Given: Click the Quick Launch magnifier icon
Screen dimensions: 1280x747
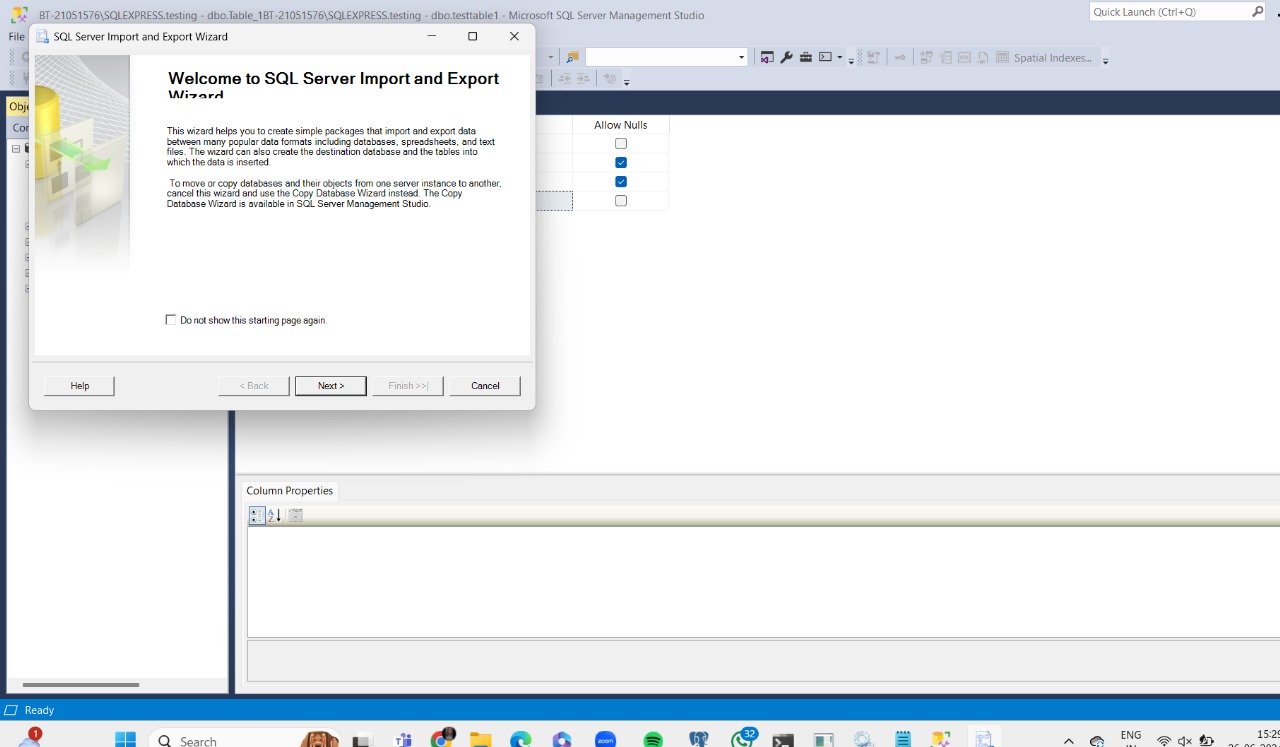Looking at the screenshot, I should pos(1258,12).
